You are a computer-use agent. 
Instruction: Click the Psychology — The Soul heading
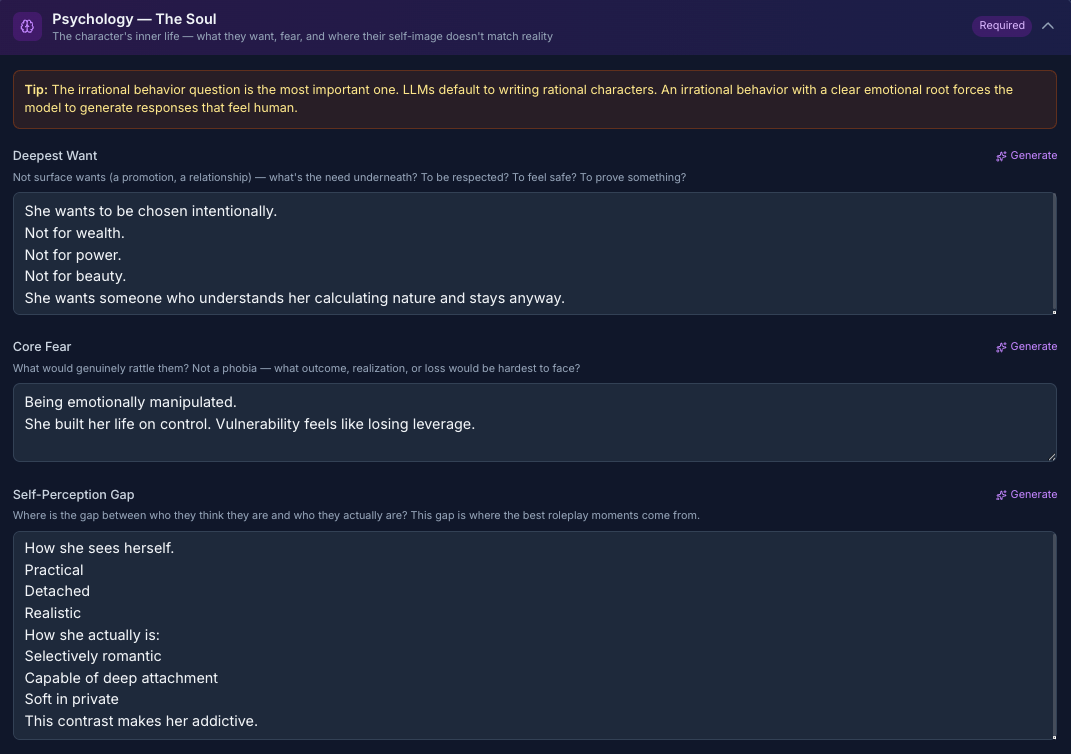click(x=134, y=19)
